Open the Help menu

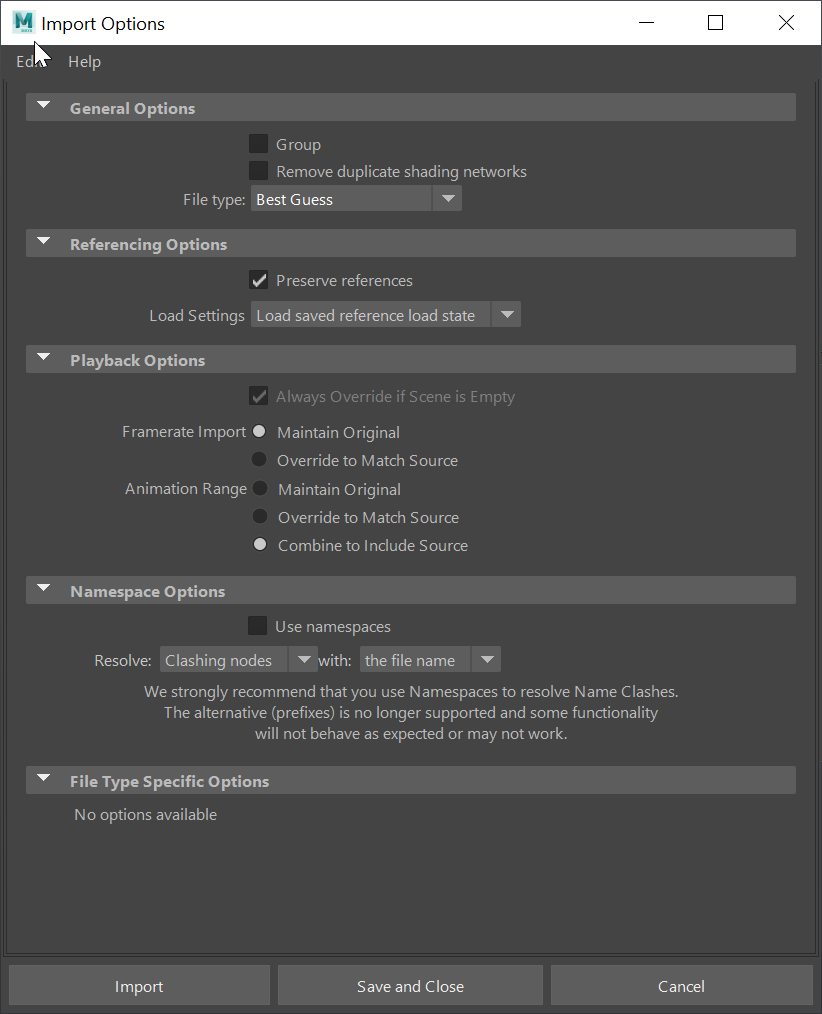coord(84,61)
